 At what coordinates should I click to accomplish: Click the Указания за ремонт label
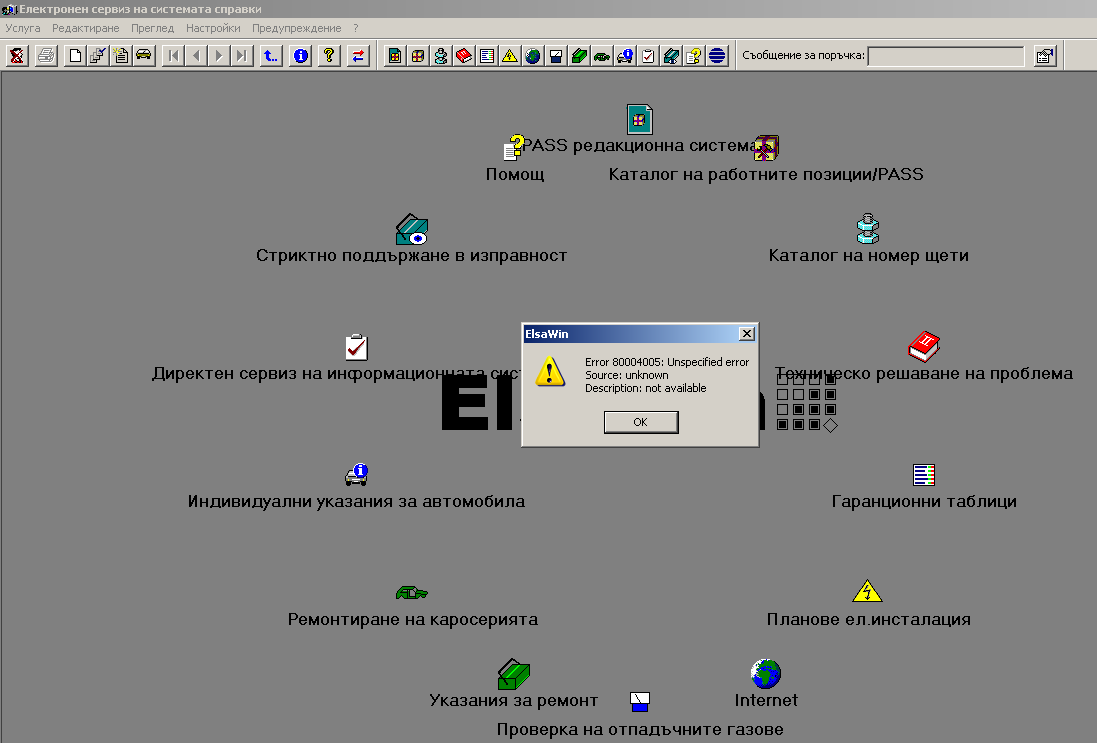[x=513, y=700]
